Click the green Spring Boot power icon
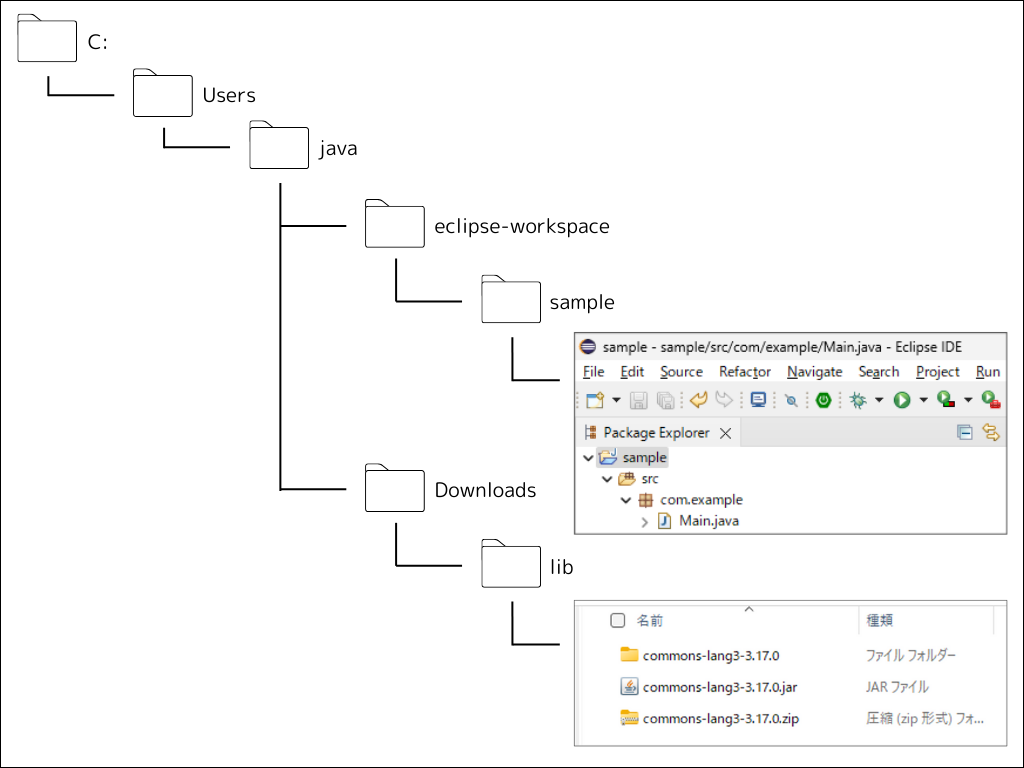 pos(824,400)
